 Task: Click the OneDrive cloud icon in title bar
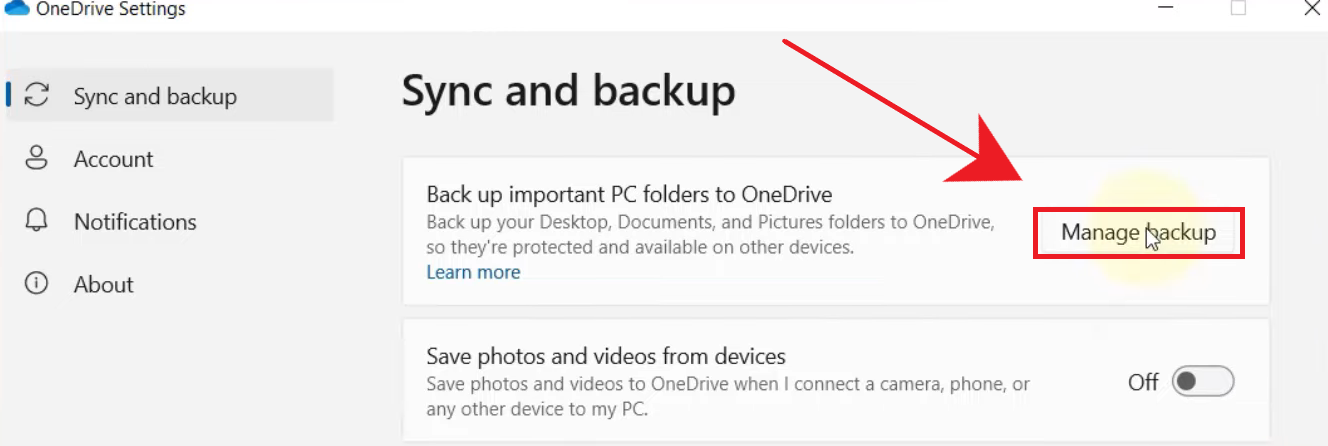pyautogui.click(x=17, y=9)
